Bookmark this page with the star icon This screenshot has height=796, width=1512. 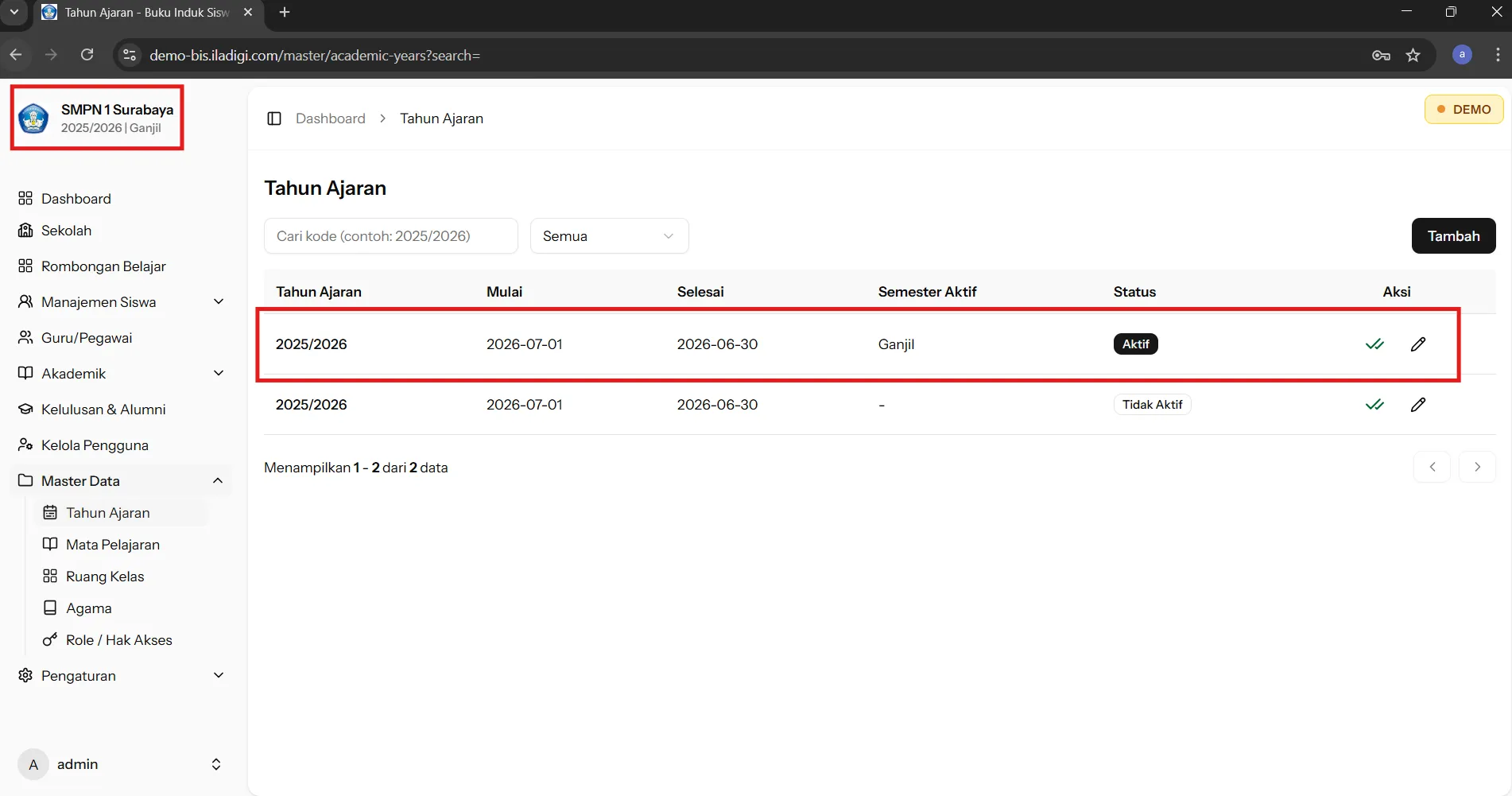1413,55
